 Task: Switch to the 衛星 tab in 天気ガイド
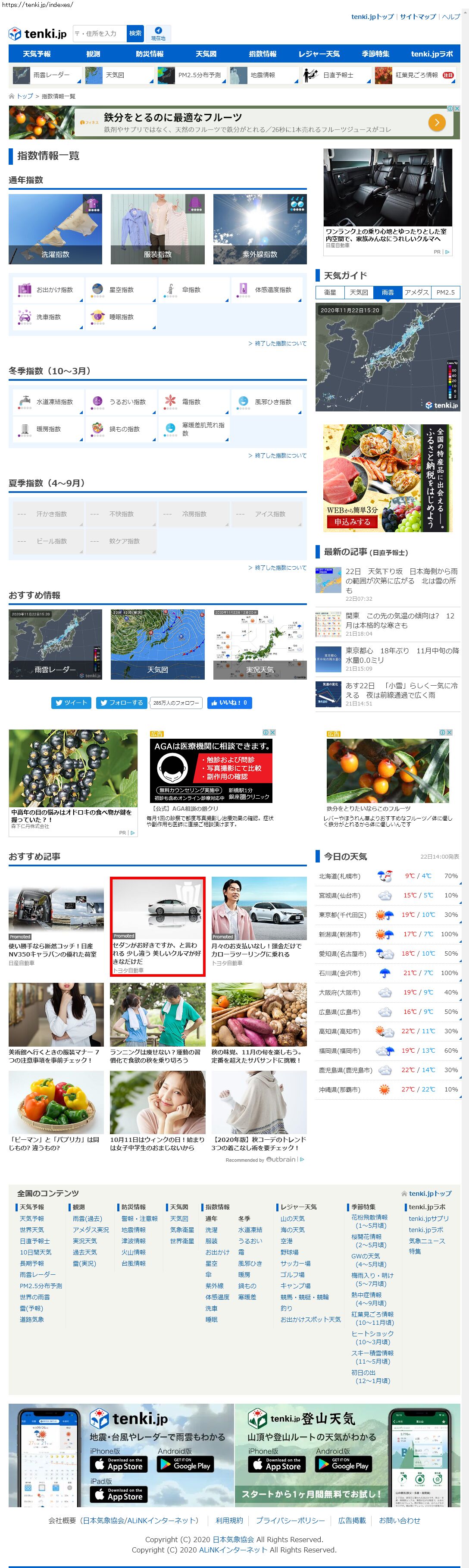point(330,292)
